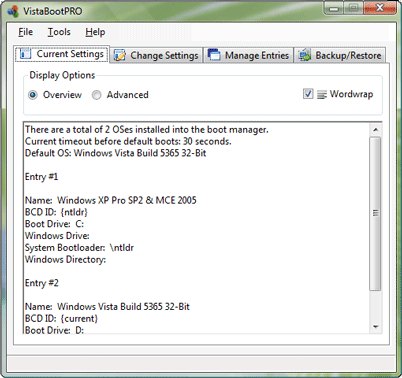Click the 'BCD ID: {current}' line

click(61, 319)
